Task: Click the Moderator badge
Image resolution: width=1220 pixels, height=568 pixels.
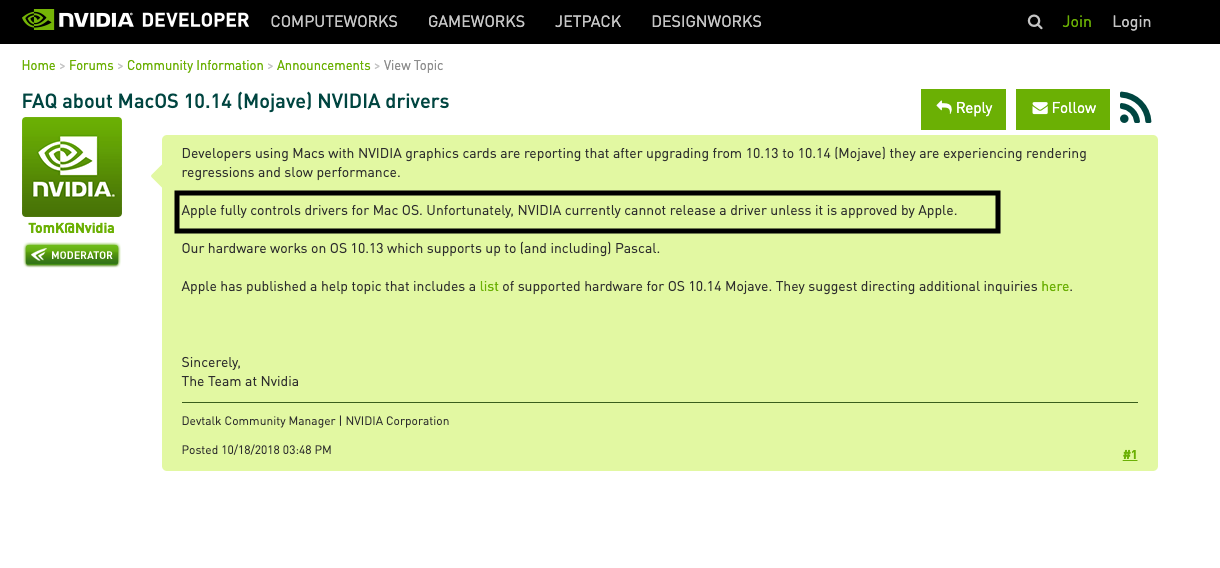Action: tap(72, 255)
